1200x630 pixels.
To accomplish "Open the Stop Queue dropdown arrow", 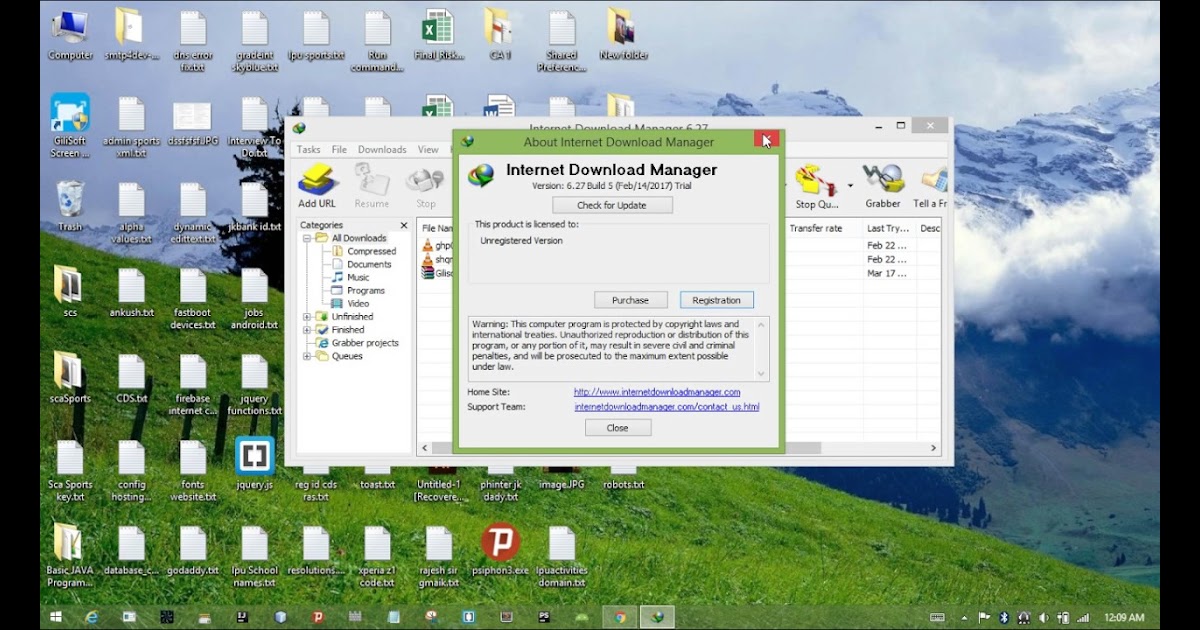I will pyautogui.click(x=850, y=185).
